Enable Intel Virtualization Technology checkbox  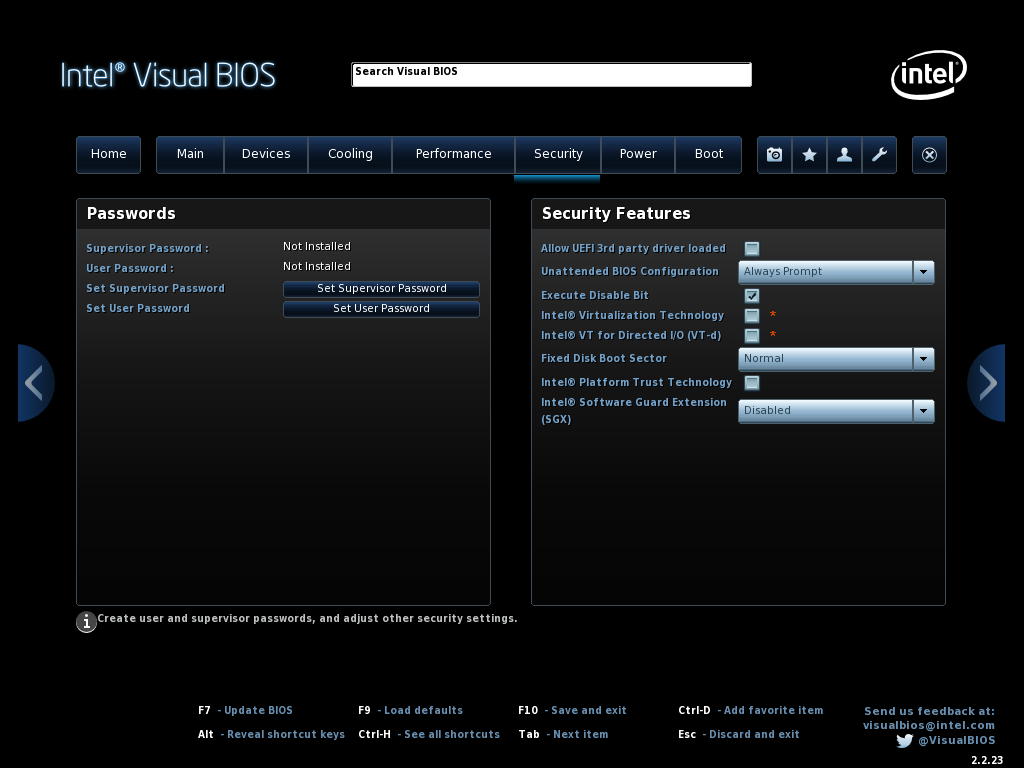pyautogui.click(x=752, y=316)
